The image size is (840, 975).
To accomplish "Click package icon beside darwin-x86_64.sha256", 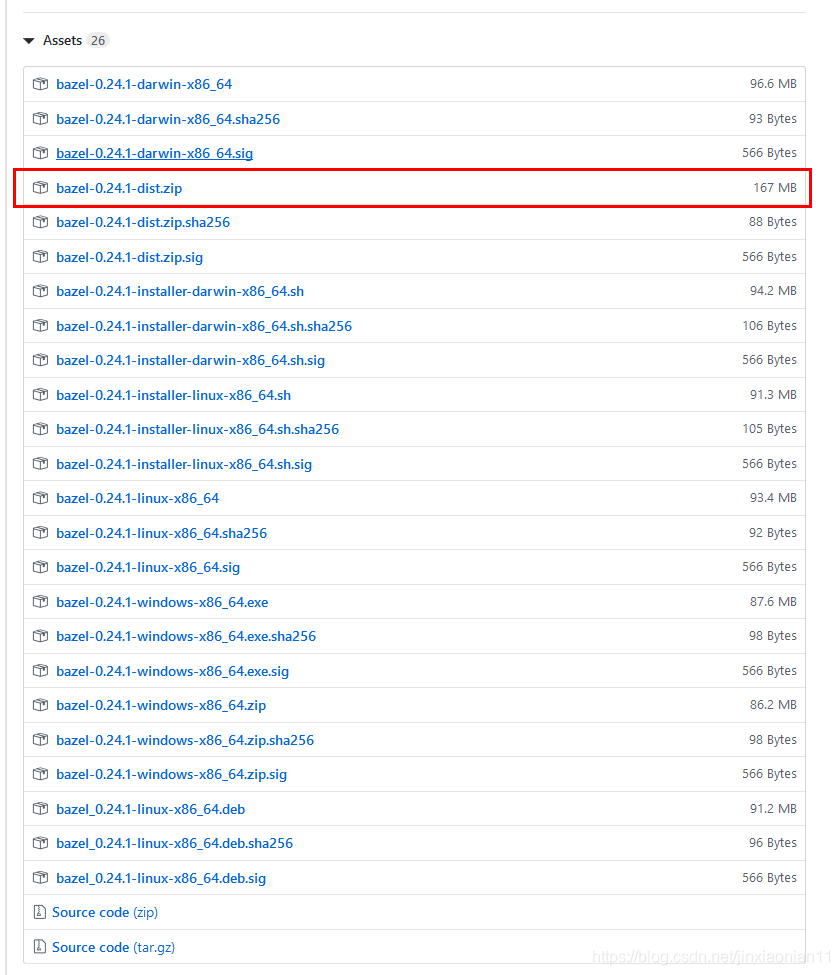I will (x=40, y=118).
